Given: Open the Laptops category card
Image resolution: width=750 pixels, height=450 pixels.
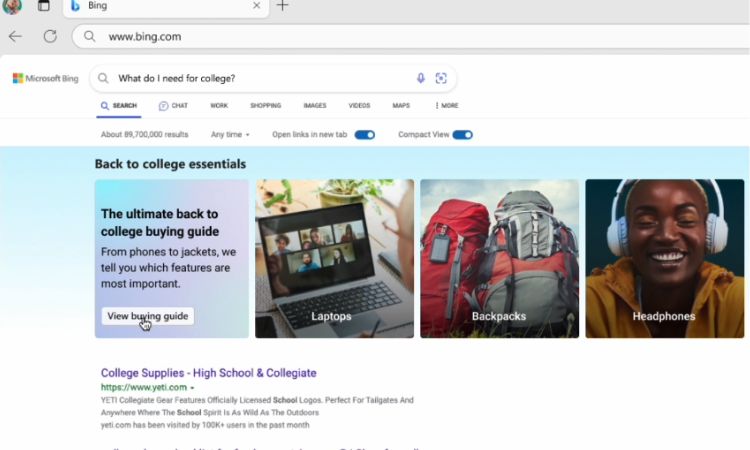Looking at the screenshot, I should coord(334,259).
